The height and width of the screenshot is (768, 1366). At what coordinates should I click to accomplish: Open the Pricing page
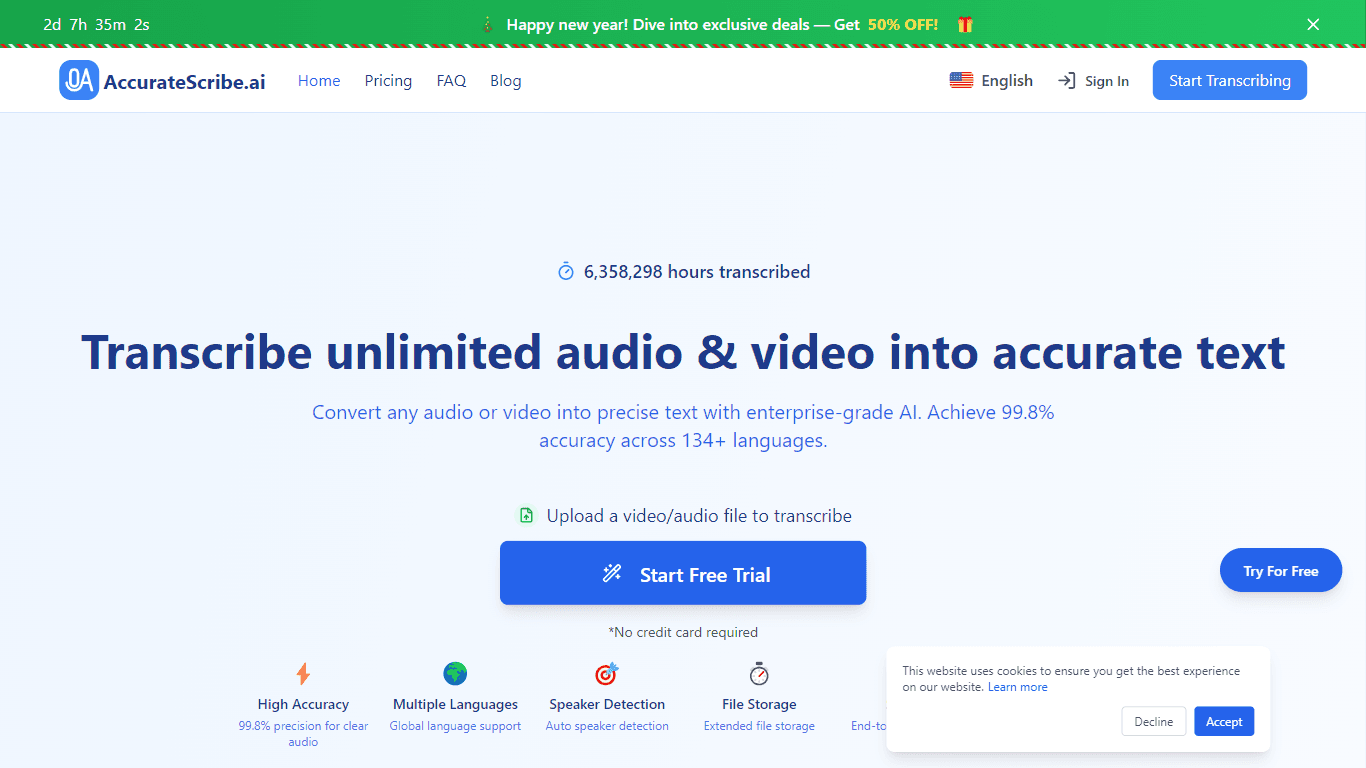(x=388, y=80)
